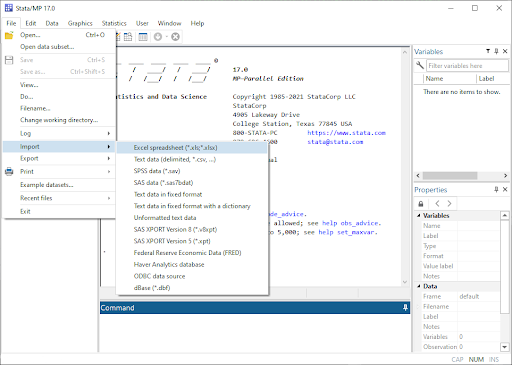This screenshot has width=512, height=365.
Task: Pin the Variables panel with pushpin icon
Action: (496, 51)
